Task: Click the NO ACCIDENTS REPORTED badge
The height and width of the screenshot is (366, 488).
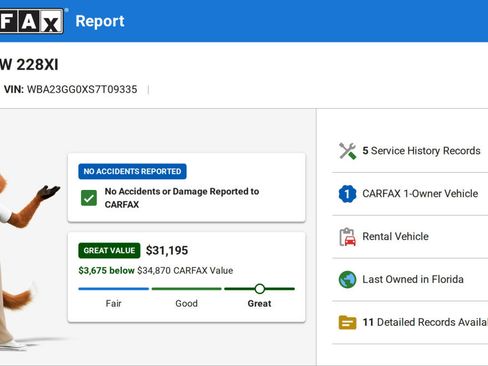Action: pos(132,171)
